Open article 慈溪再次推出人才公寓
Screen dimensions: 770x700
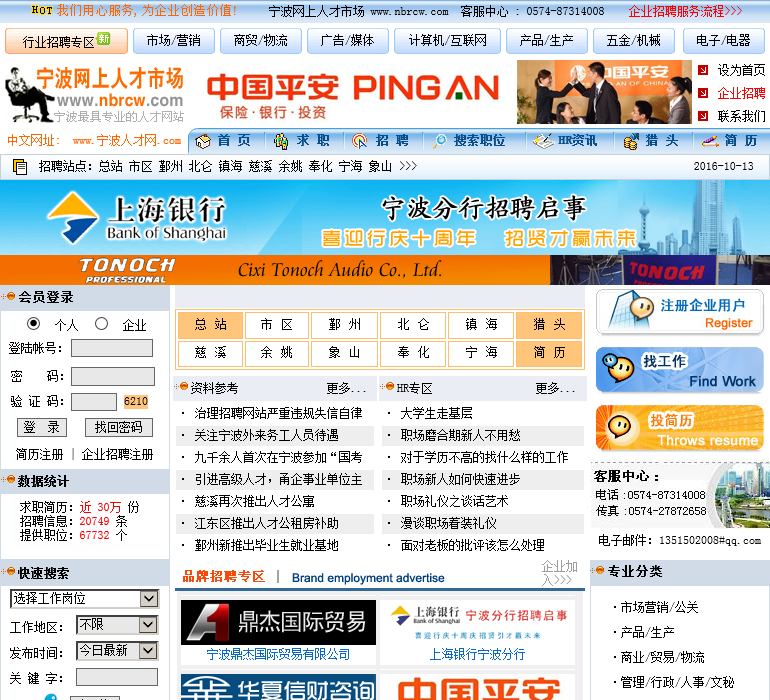pos(254,502)
